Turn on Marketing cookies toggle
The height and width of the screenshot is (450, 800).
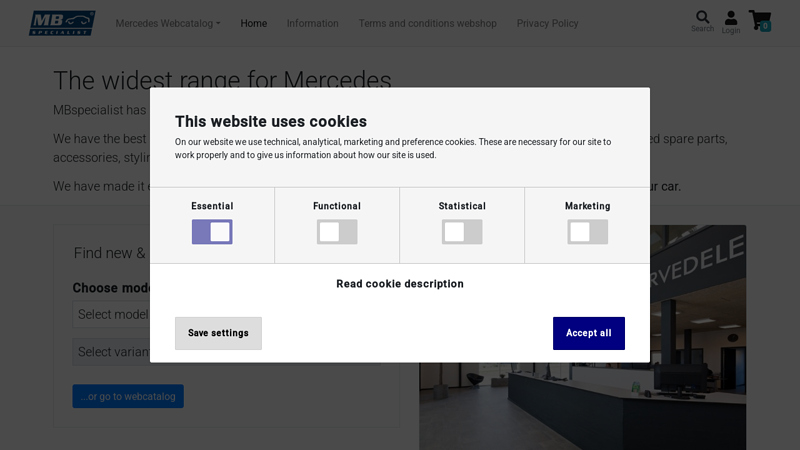tap(587, 232)
